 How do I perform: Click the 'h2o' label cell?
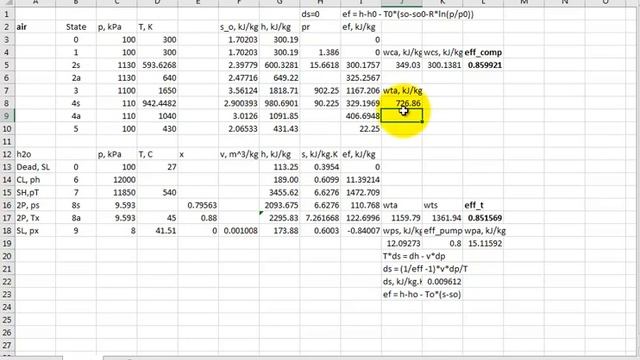click(x=35, y=154)
